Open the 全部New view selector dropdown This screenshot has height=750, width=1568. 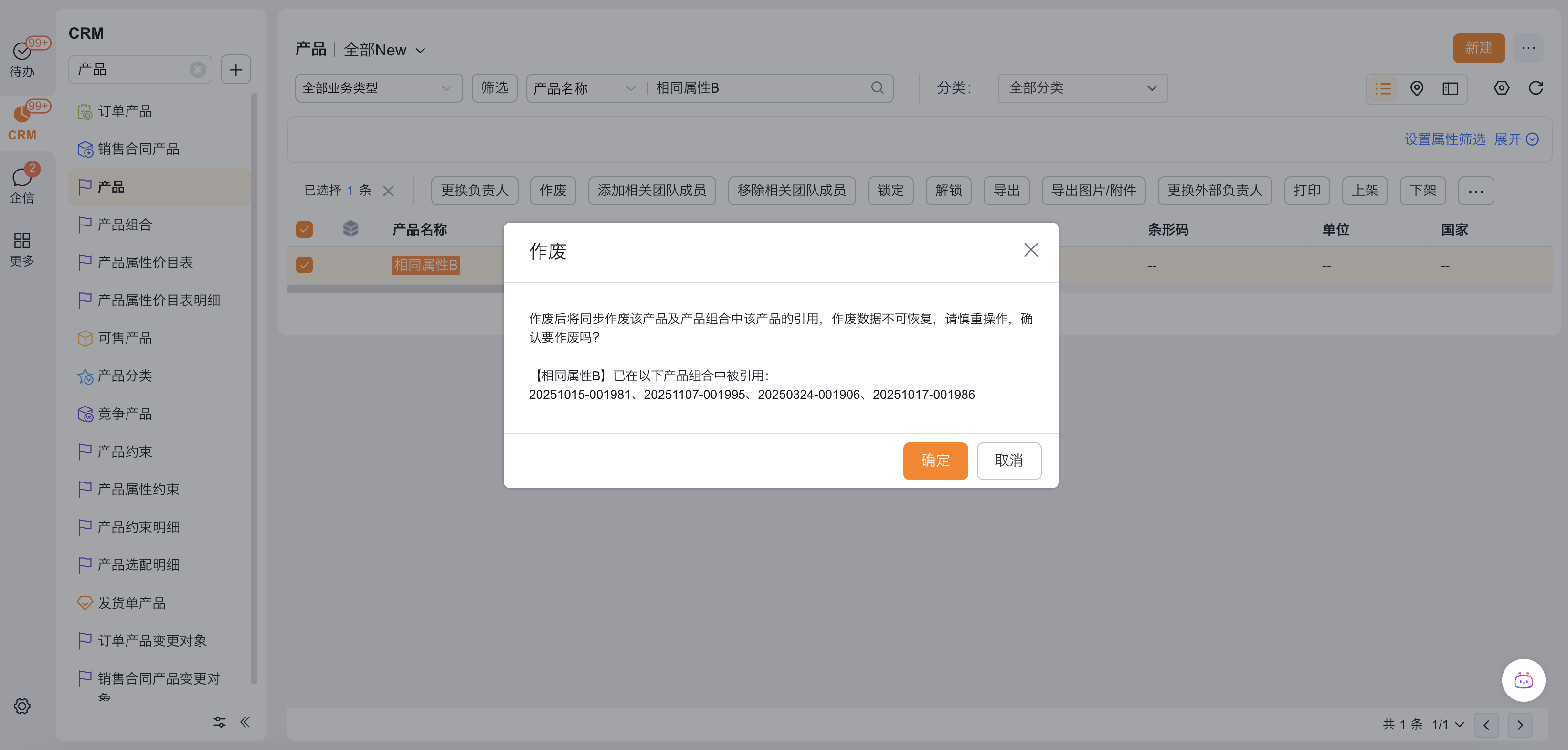coord(384,50)
